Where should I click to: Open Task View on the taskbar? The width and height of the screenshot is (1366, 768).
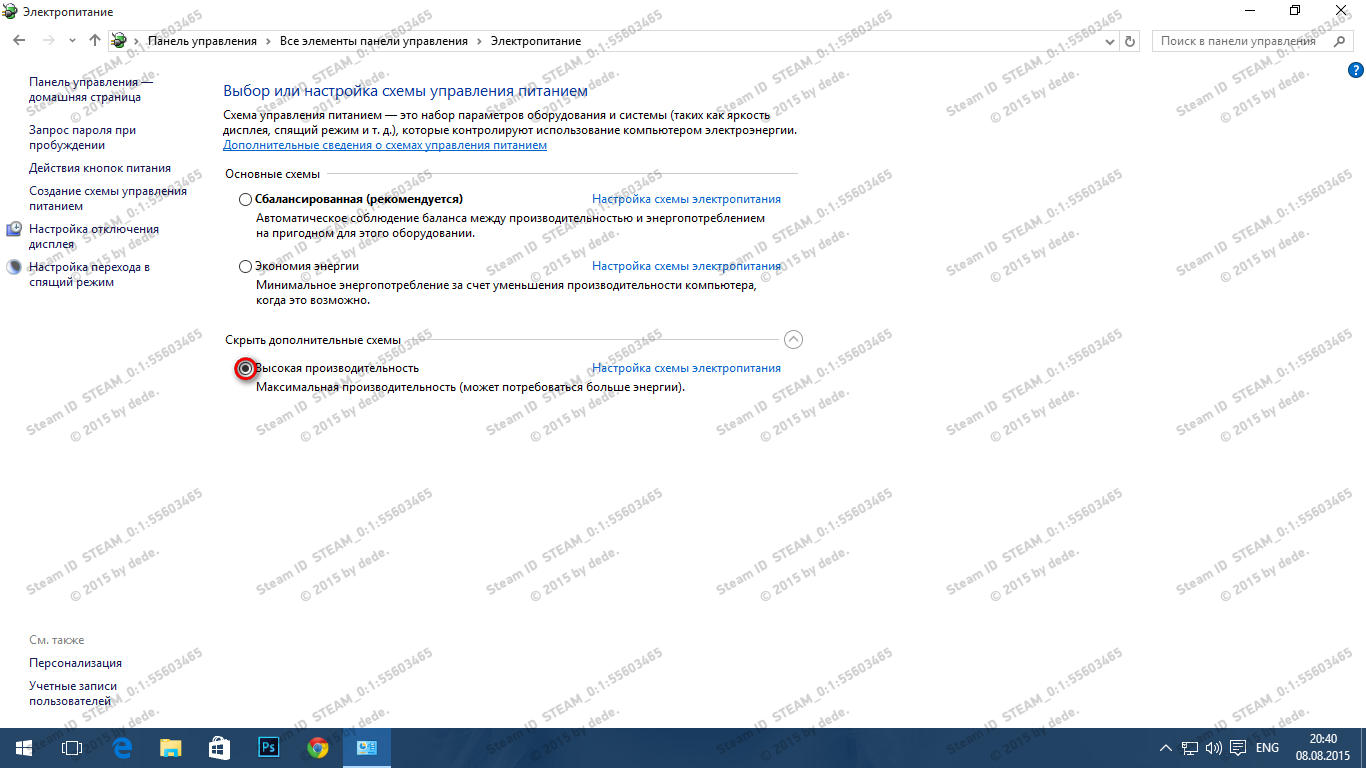click(x=72, y=748)
